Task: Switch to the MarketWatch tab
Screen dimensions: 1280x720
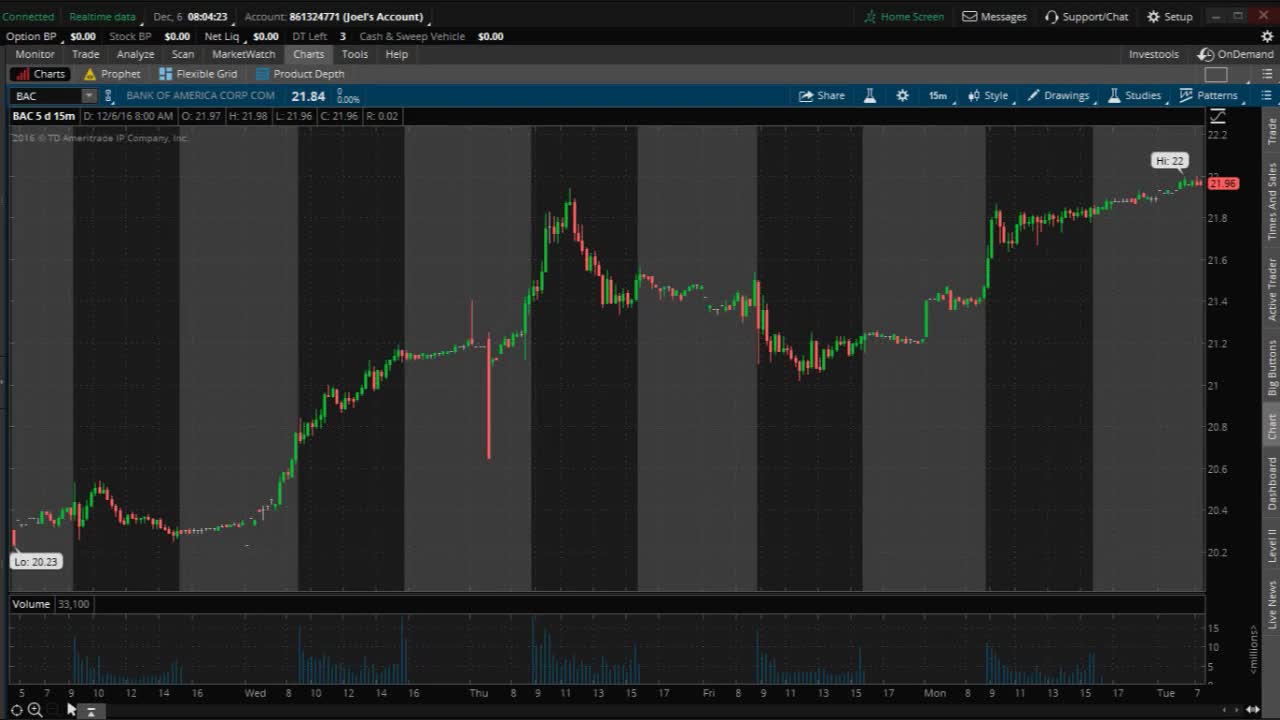Action: click(x=244, y=54)
